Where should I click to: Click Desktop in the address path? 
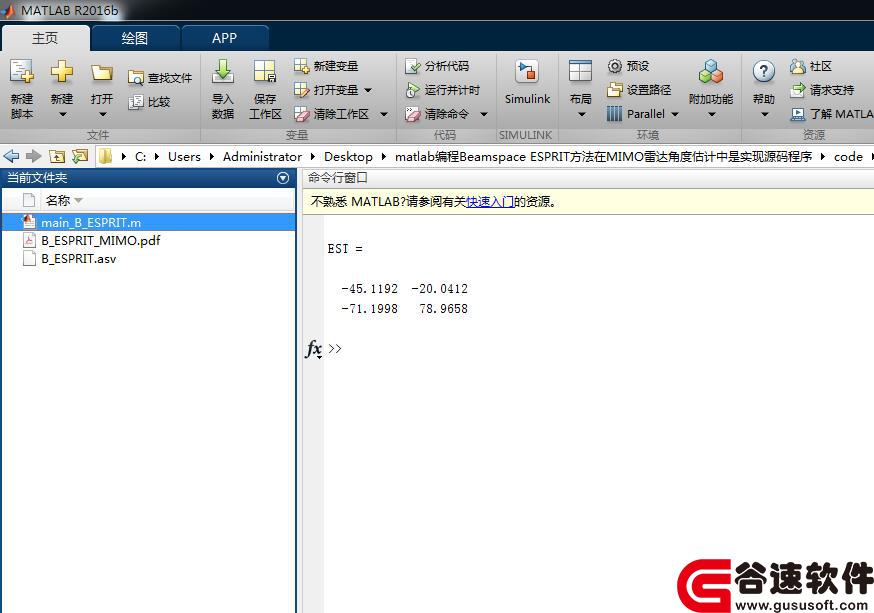[x=348, y=157]
